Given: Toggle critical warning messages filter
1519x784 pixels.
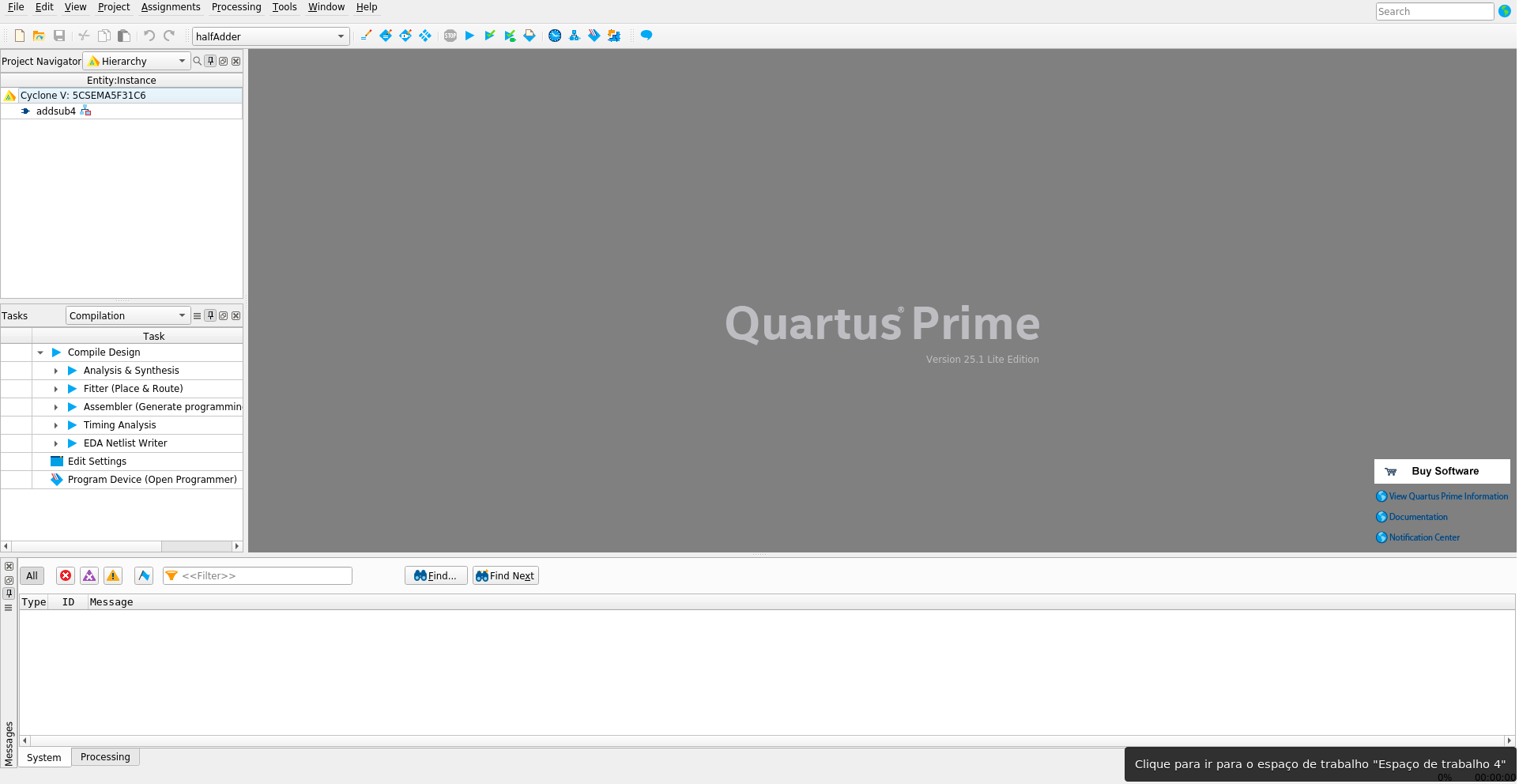Looking at the screenshot, I should point(89,576).
